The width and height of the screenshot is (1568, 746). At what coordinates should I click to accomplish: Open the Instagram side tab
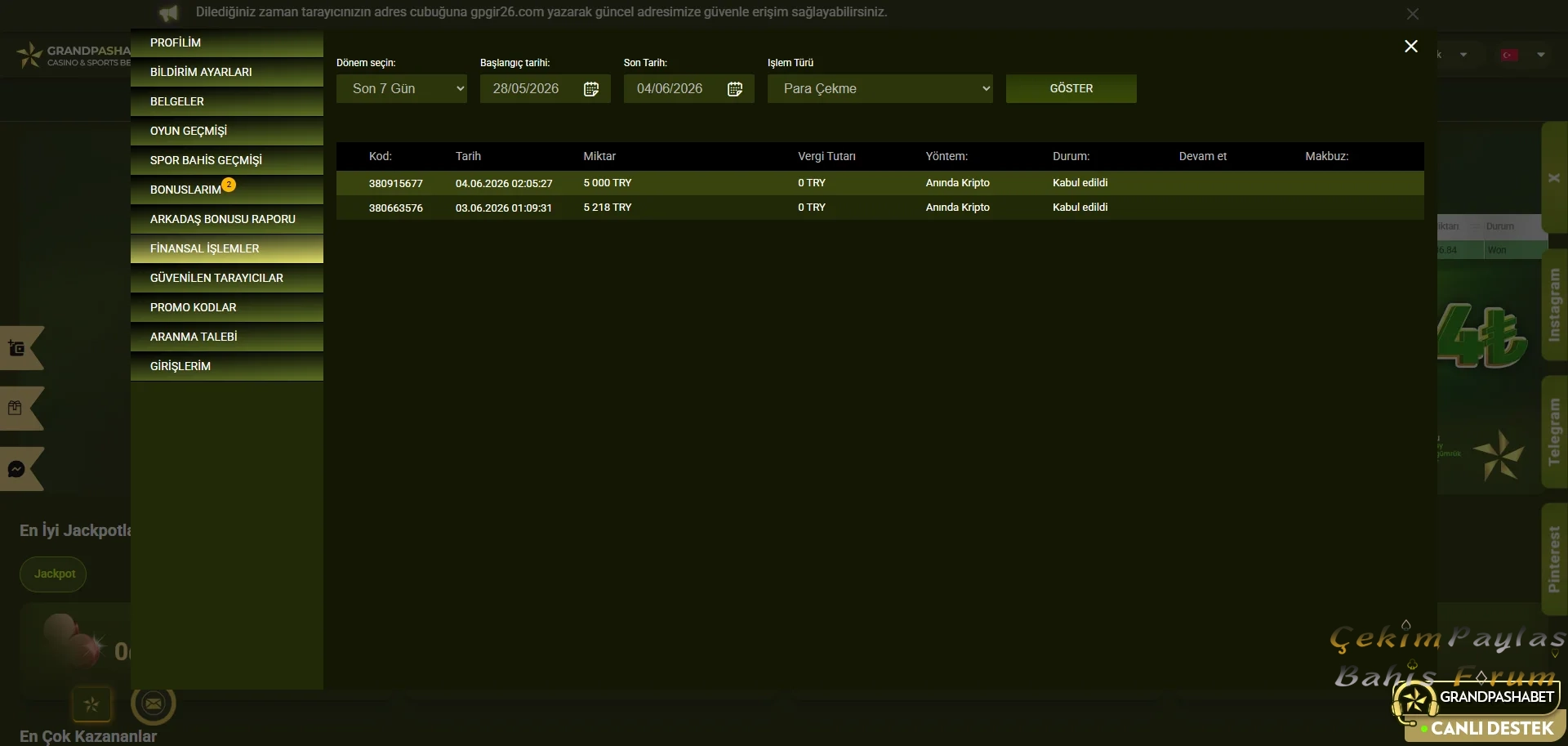click(x=1554, y=306)
